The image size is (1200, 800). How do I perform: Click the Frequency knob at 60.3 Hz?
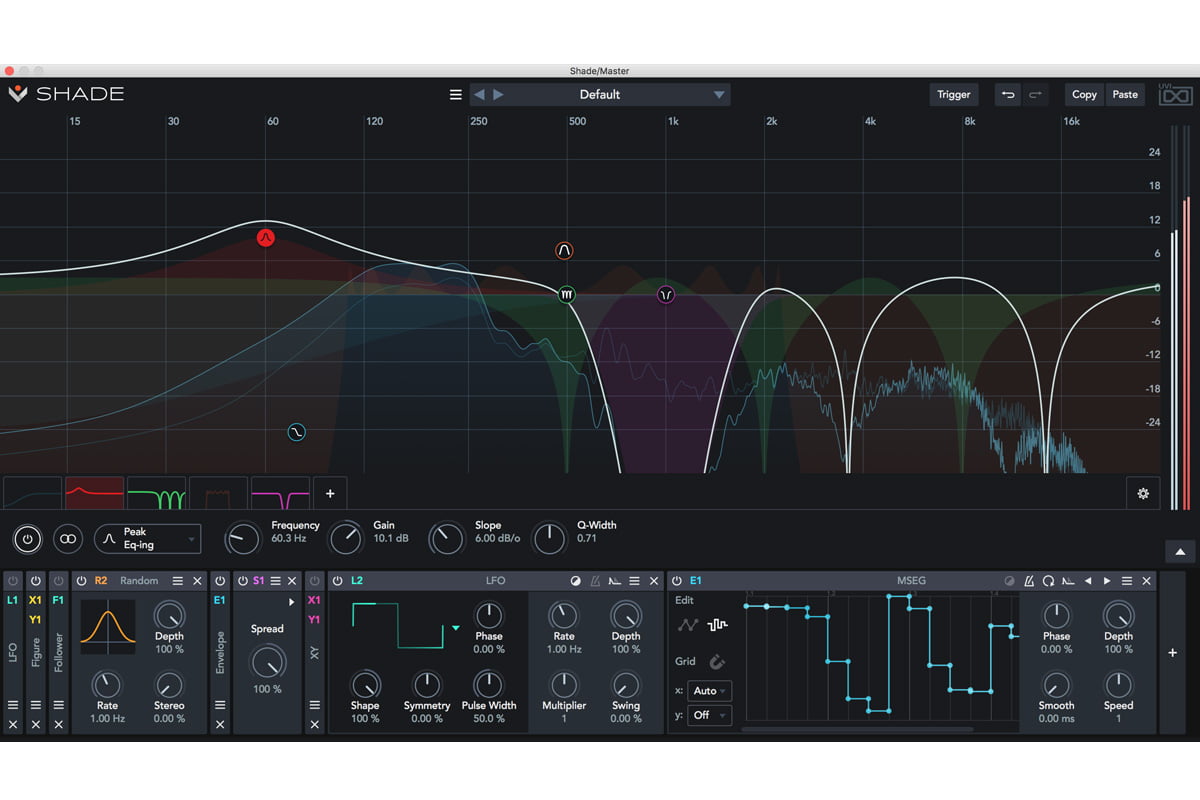pyautogui.click(x=242, y=539)
